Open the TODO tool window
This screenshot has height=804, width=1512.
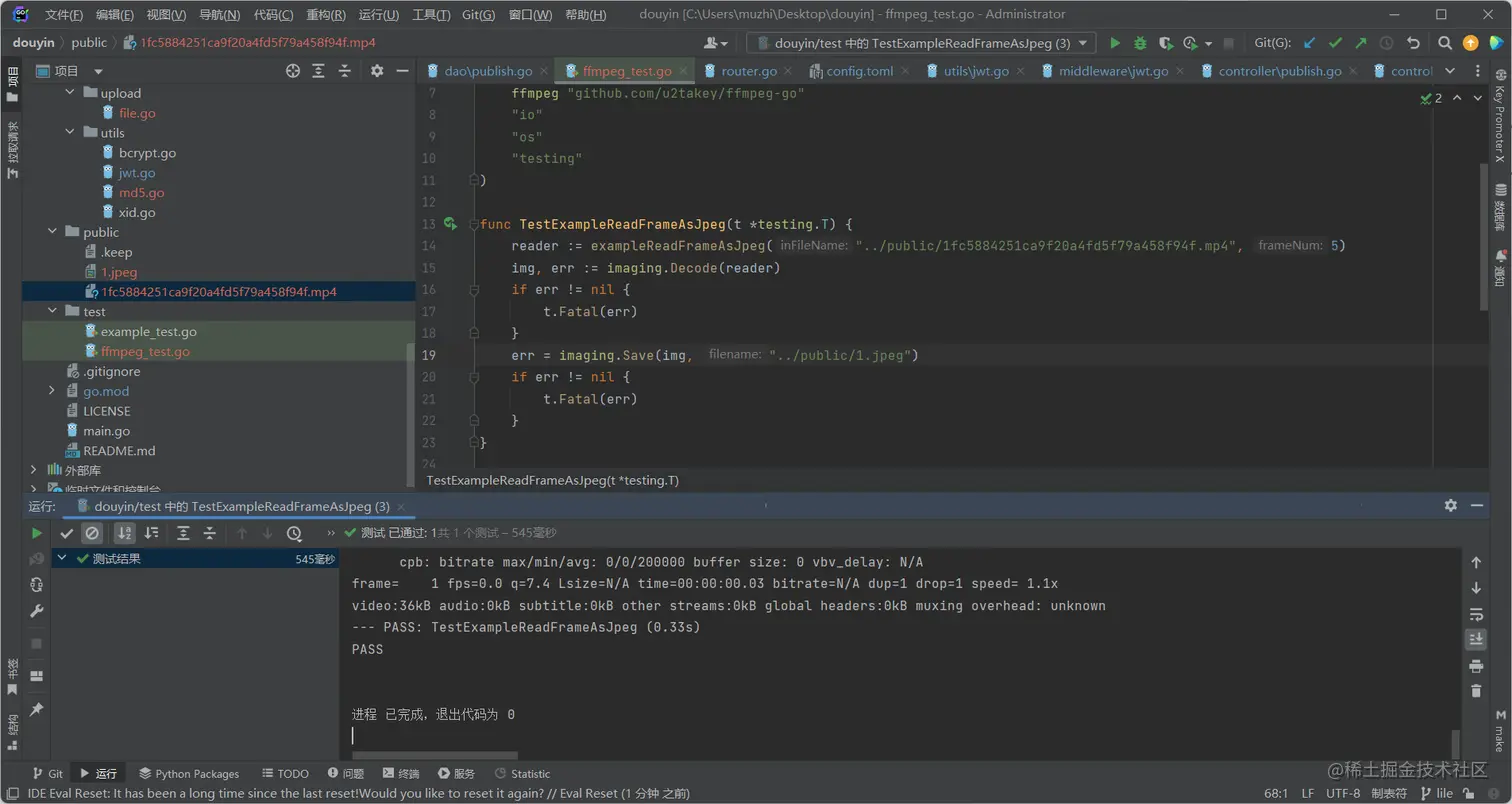pyautogui.click(x=285, y=773)
